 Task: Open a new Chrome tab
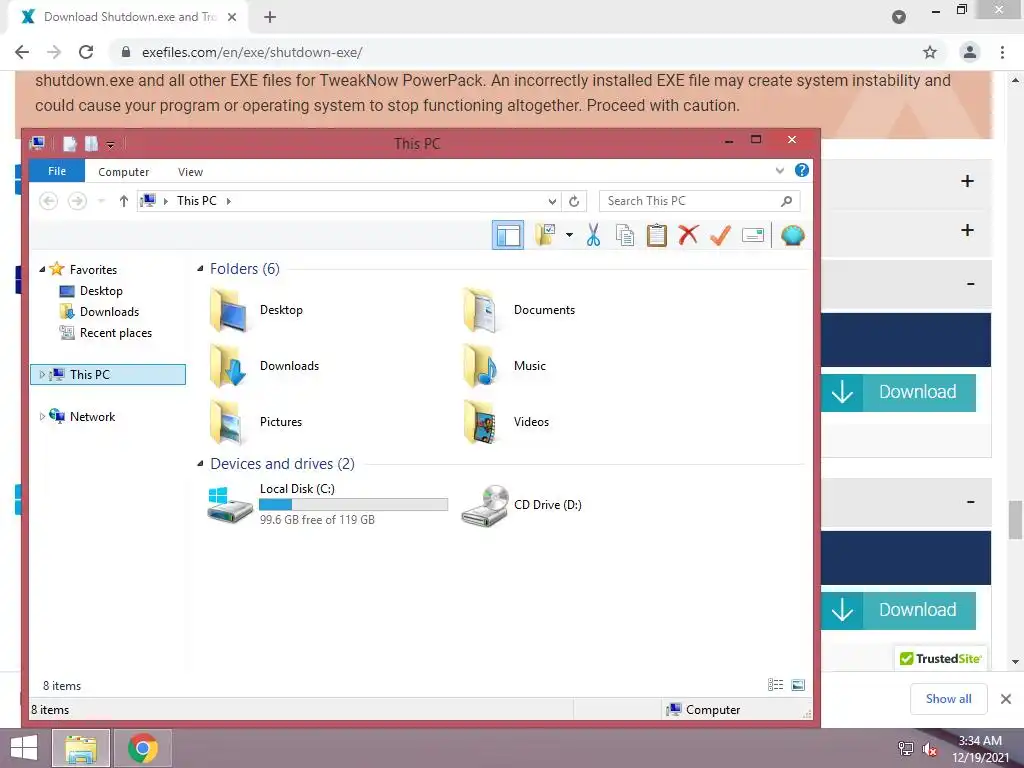pos(270,17)
